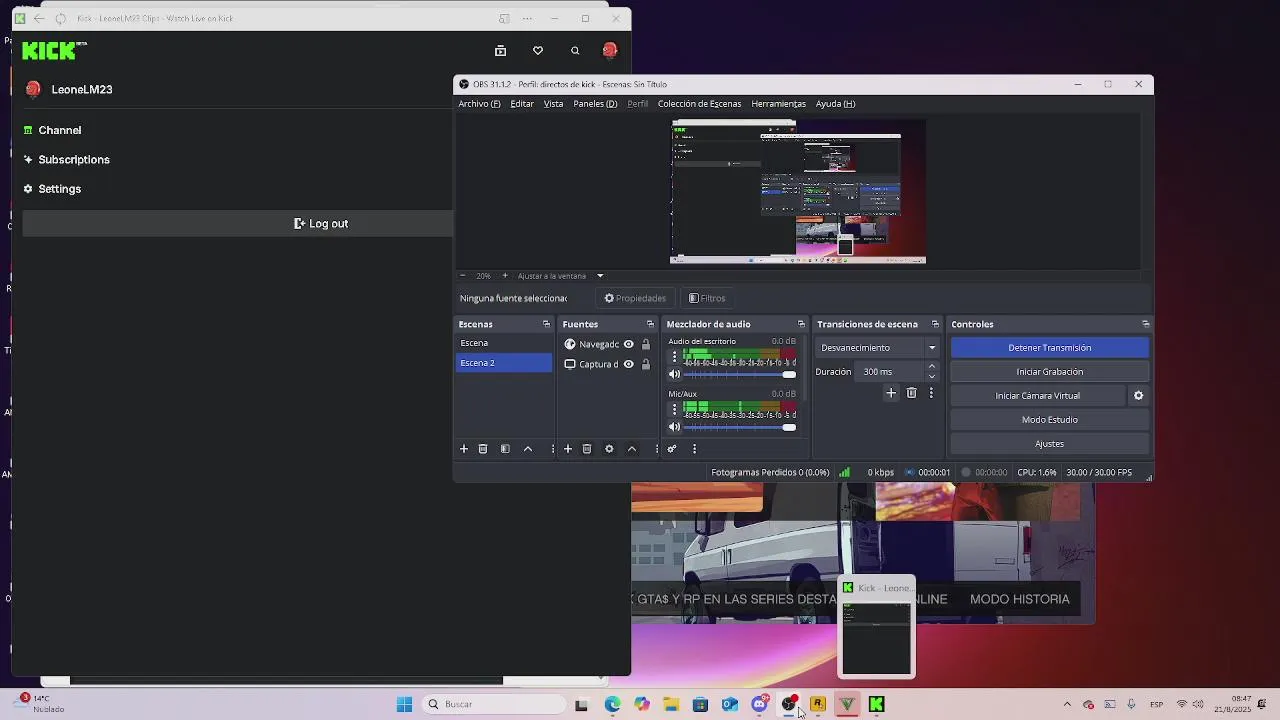Open Audio del escritorio options three-dot menu
The height and width of the screenshot is (720, 1280).
pos(674,357)
